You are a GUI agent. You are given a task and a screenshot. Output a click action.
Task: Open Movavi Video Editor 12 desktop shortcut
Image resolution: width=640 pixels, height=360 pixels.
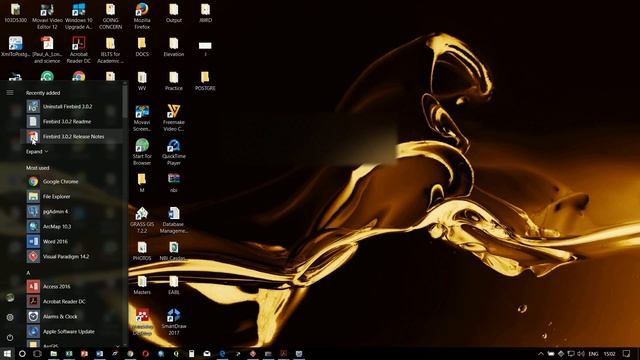[x=47, y=16]
